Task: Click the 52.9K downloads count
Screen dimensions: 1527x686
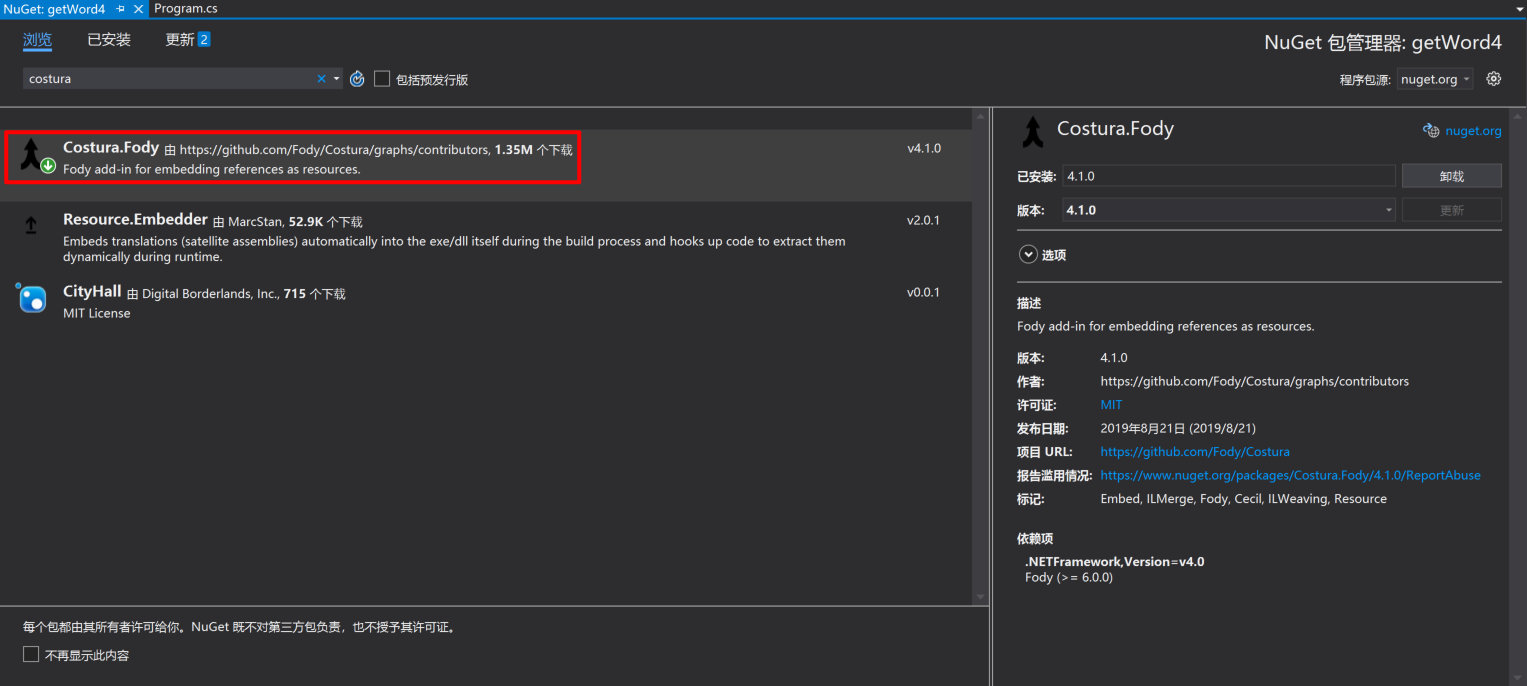Action: pos(306,222)
